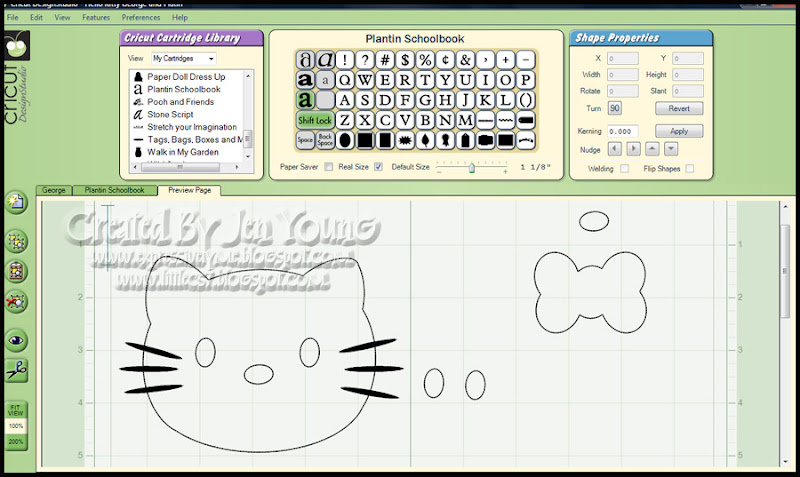Click the Space key

(x=305, y=140)
